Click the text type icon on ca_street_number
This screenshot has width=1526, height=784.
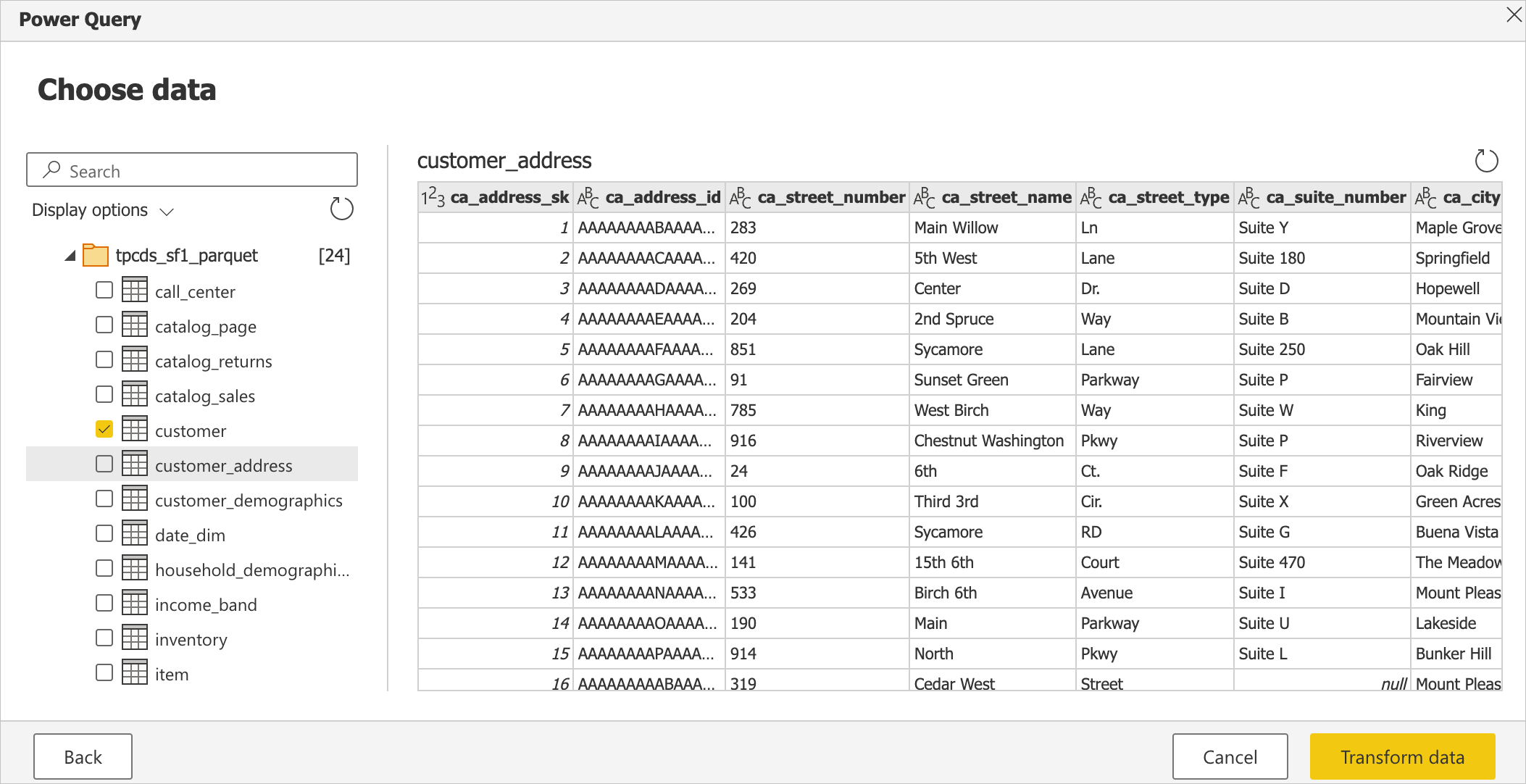point(741,198)
